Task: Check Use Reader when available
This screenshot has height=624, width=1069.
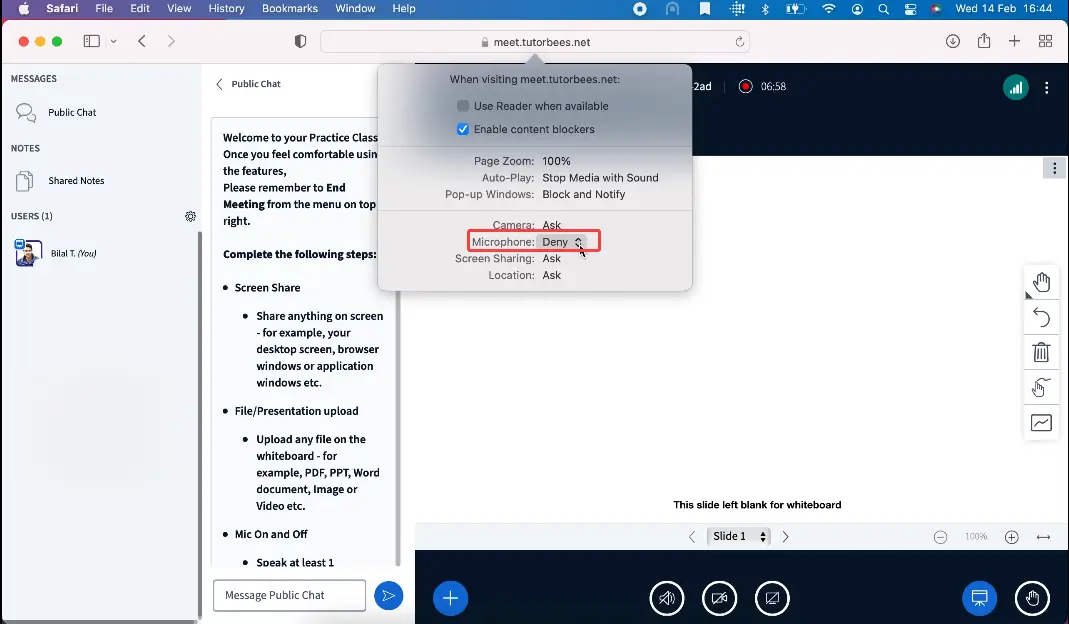Action: 463,106
